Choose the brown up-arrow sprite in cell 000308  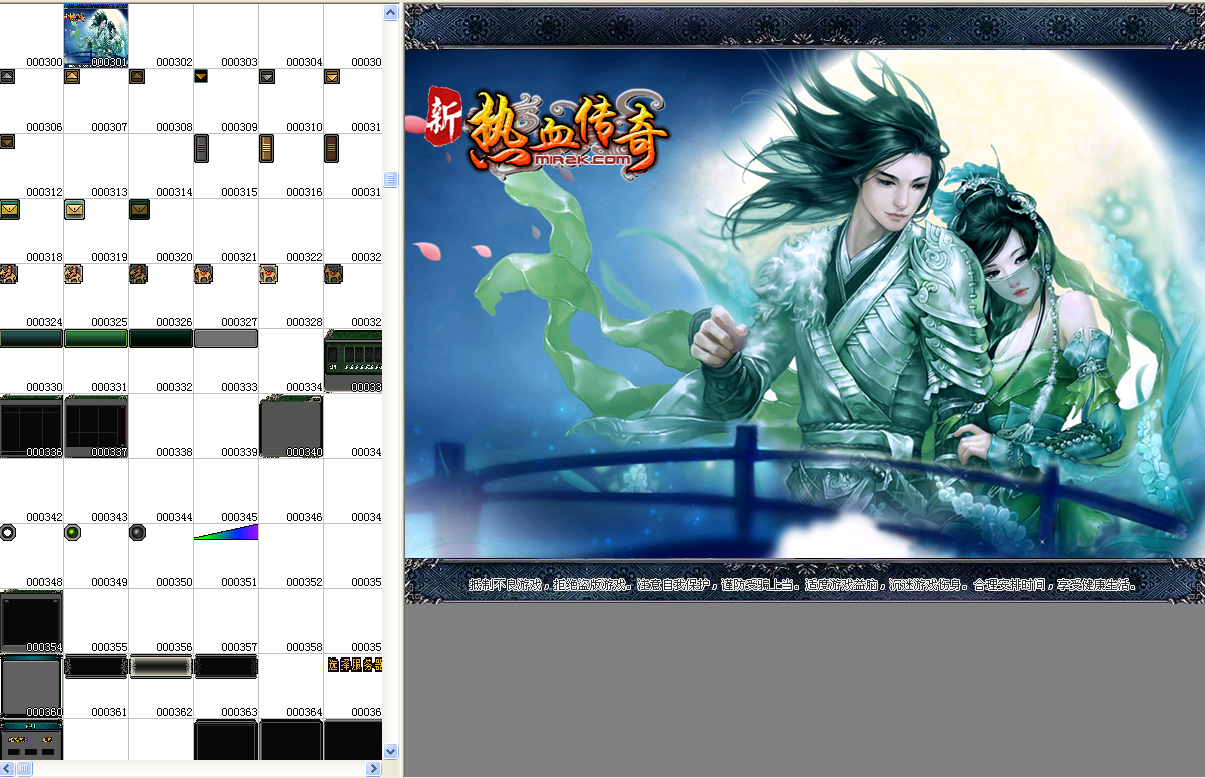(137, 76)
